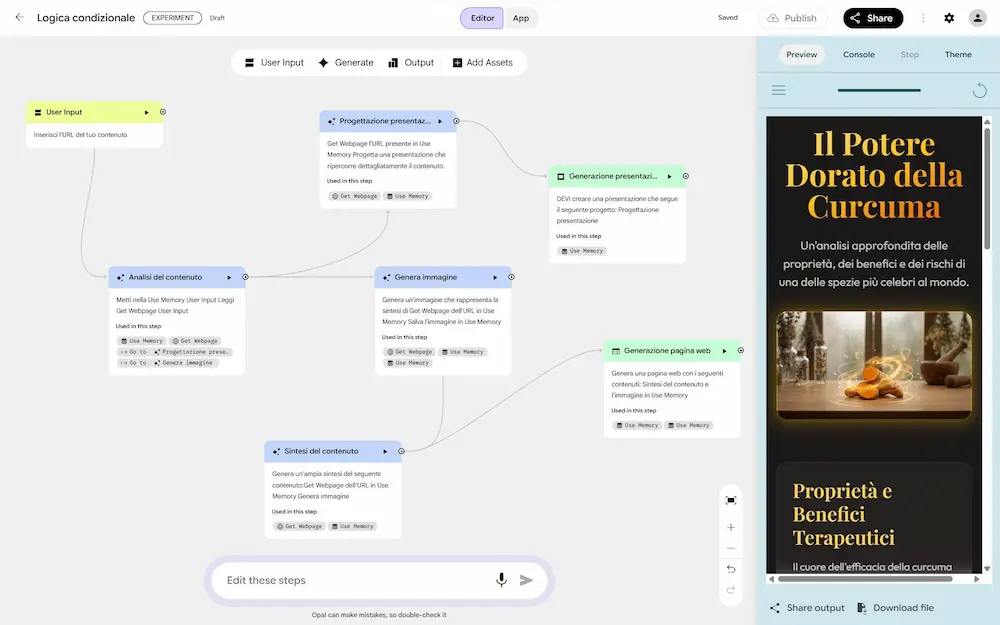Fit the canvas to screen

[731, 501]
